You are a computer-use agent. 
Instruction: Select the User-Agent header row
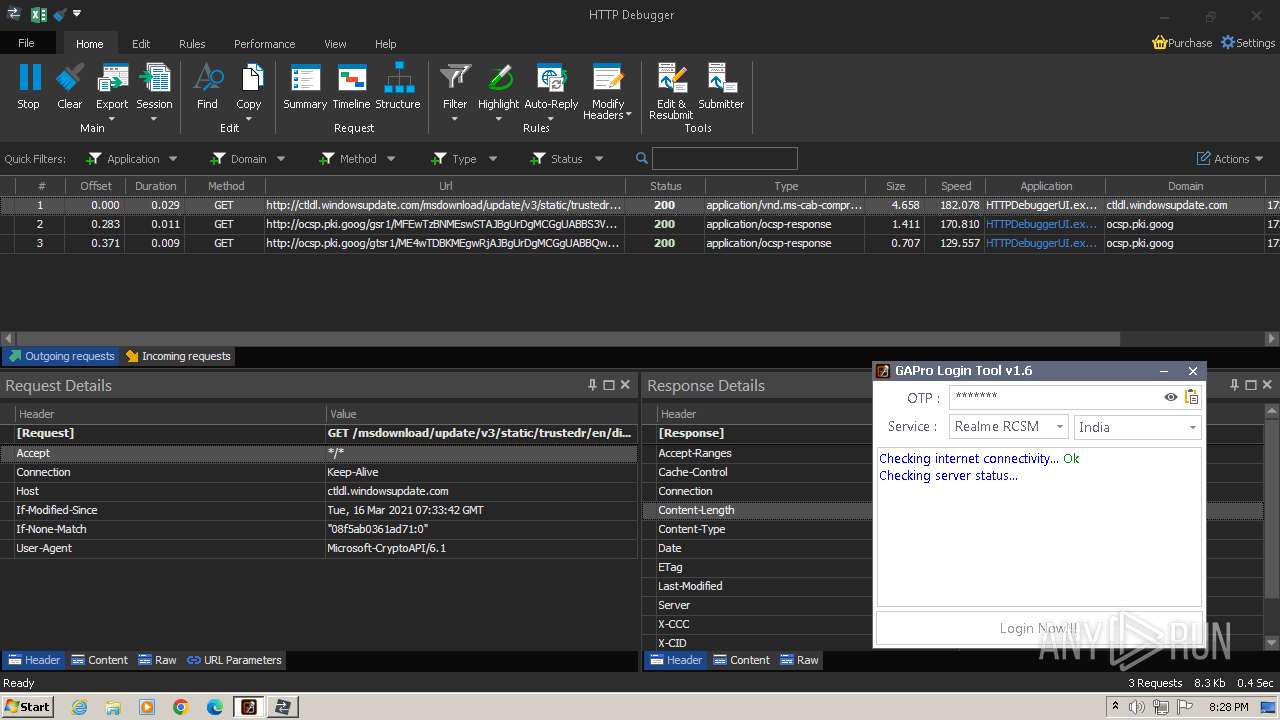[319, 548]
